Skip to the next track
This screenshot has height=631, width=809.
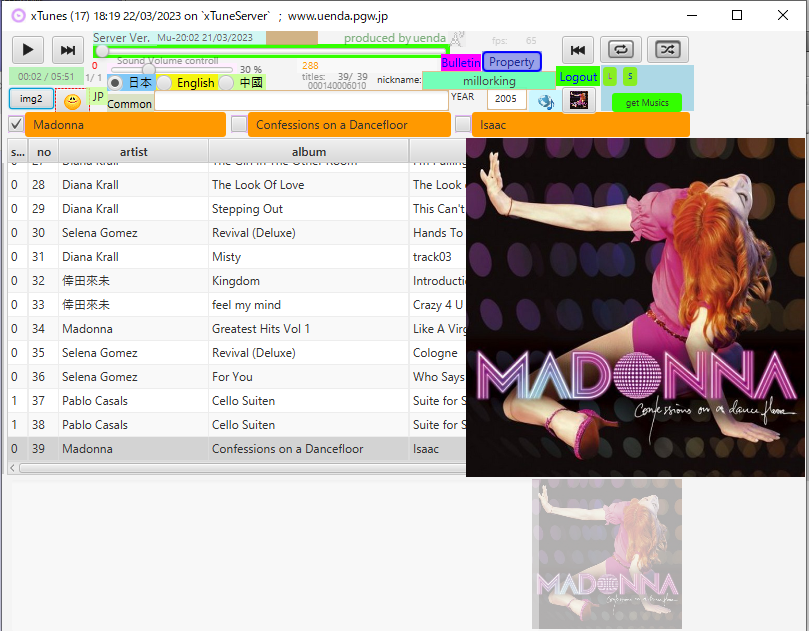[x=68, y=50]
